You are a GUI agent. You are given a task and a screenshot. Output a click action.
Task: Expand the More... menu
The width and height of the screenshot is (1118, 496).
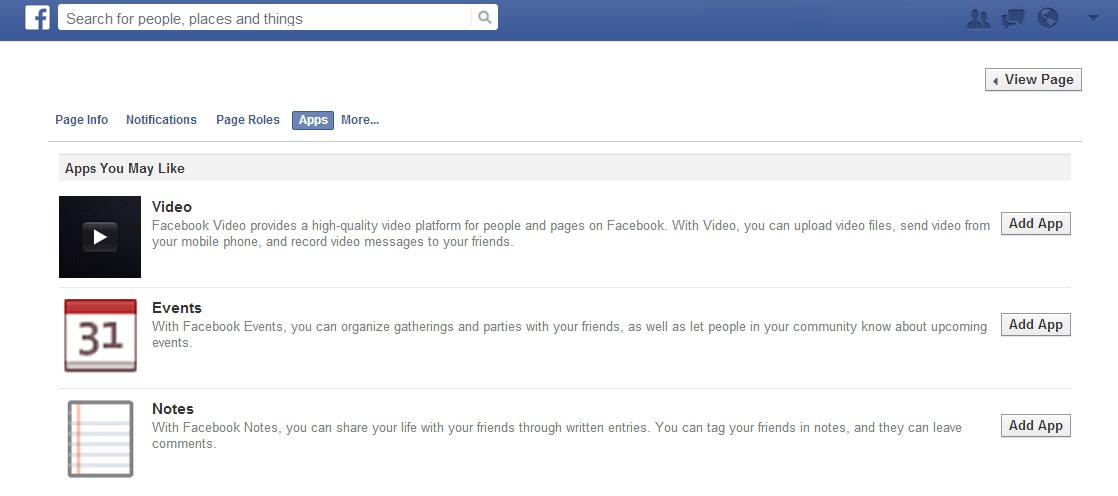pyautogui.click(x=360, y=120)
